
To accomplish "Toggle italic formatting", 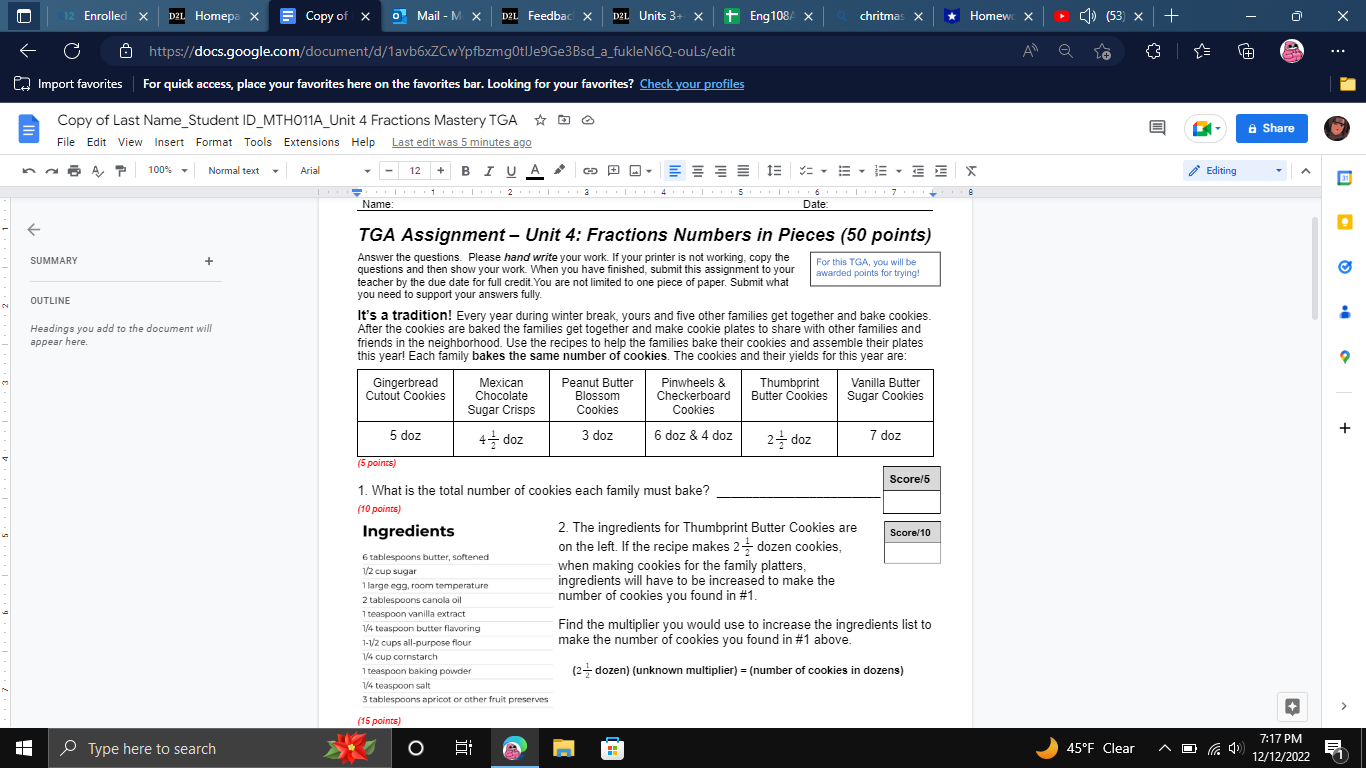I will (x=488, y=170).
